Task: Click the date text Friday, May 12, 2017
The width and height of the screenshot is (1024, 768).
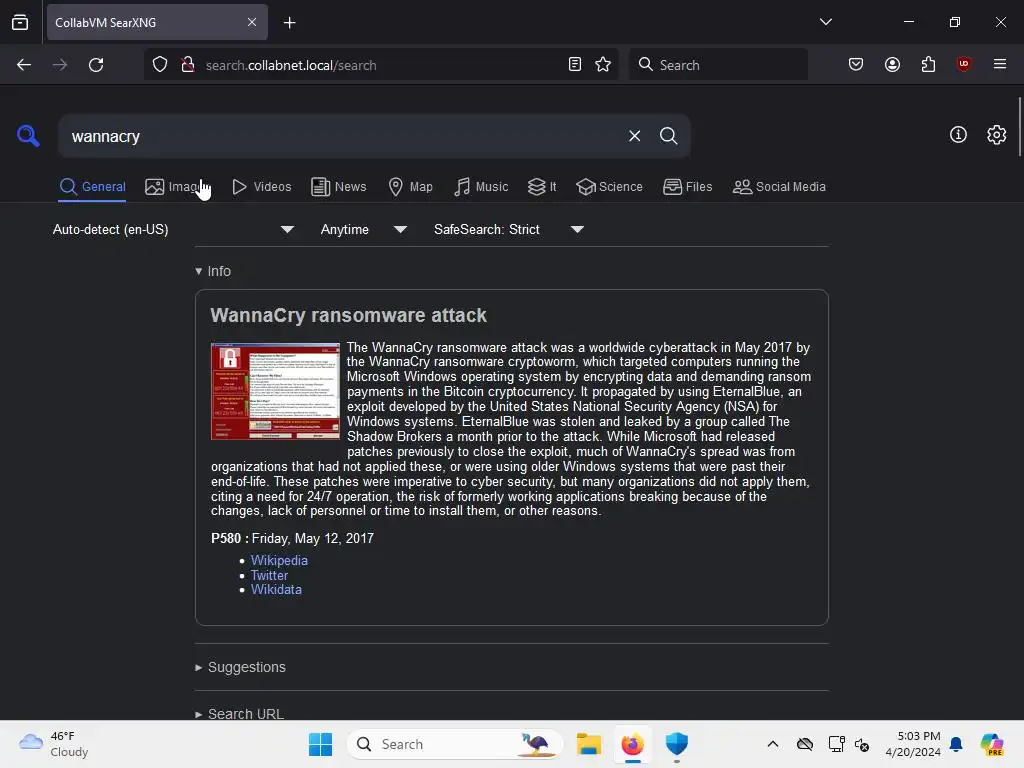Action: pyautogui.click(x=313, y=539)
